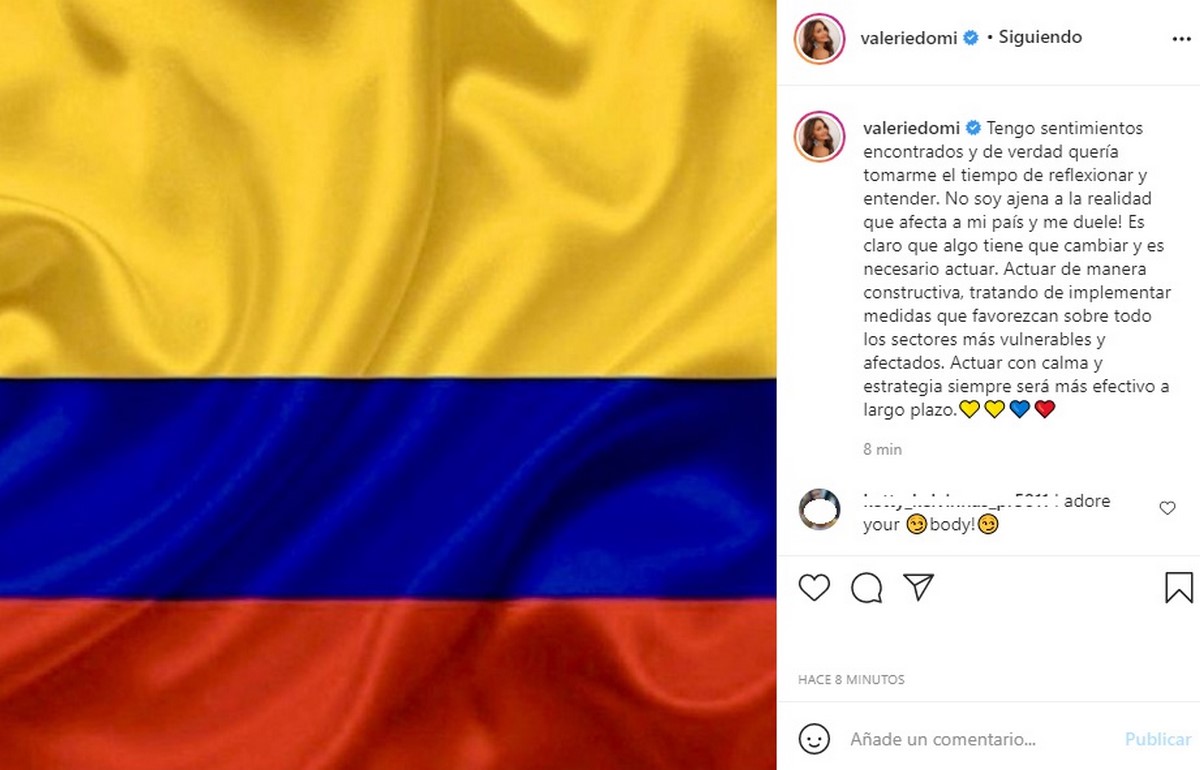This screenshot has width=1200, height=770.
Task: Click the Colombian flag post image
Action: pyautogui.click(x=388, y=385)
